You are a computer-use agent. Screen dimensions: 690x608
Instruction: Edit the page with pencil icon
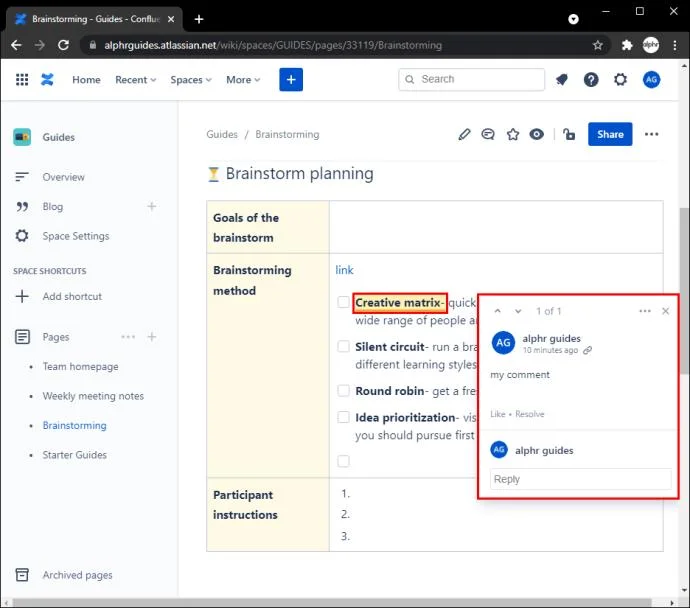[x=464, y=134]
